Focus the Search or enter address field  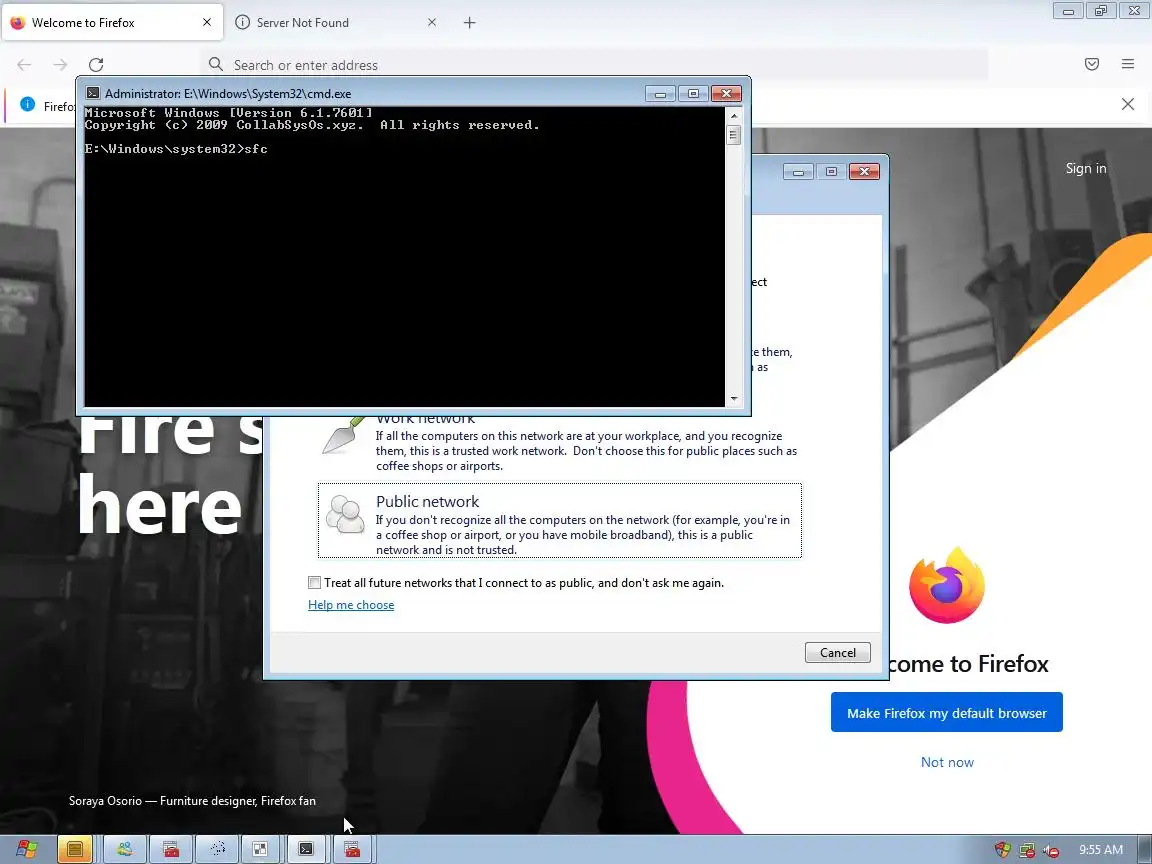coord(594,65)
